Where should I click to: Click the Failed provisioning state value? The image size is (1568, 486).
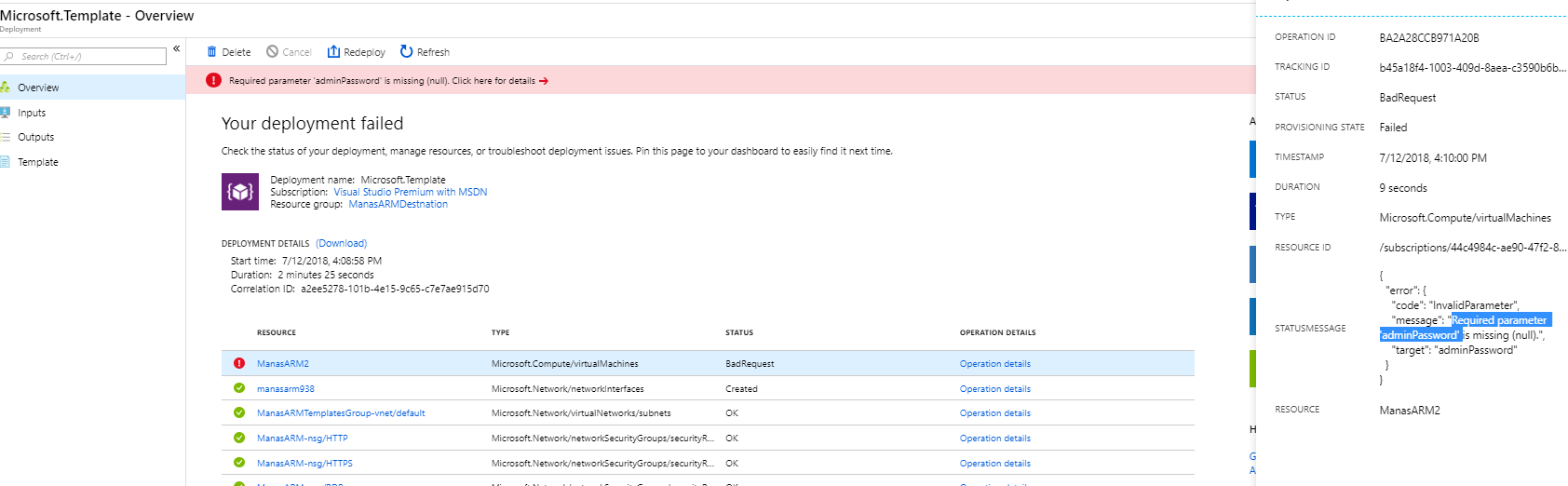click(x=1393, y=128)
